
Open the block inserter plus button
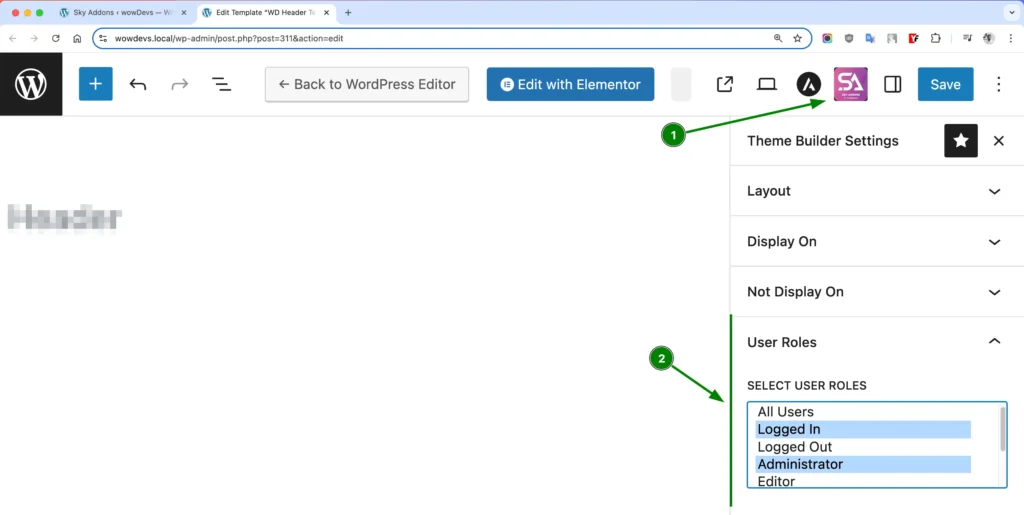point(96,84)
